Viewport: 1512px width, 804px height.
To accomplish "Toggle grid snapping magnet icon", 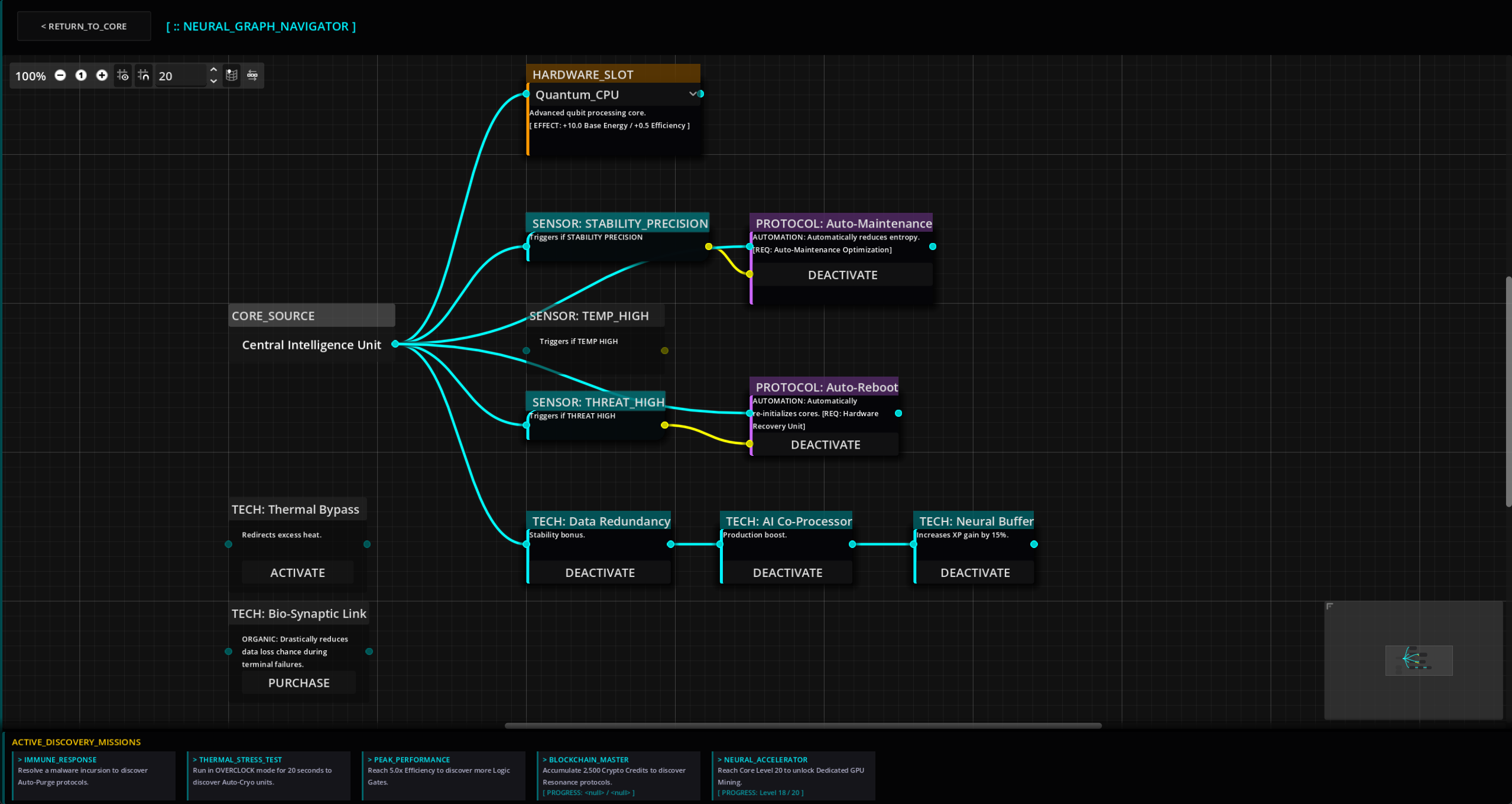I will (144, 75).
